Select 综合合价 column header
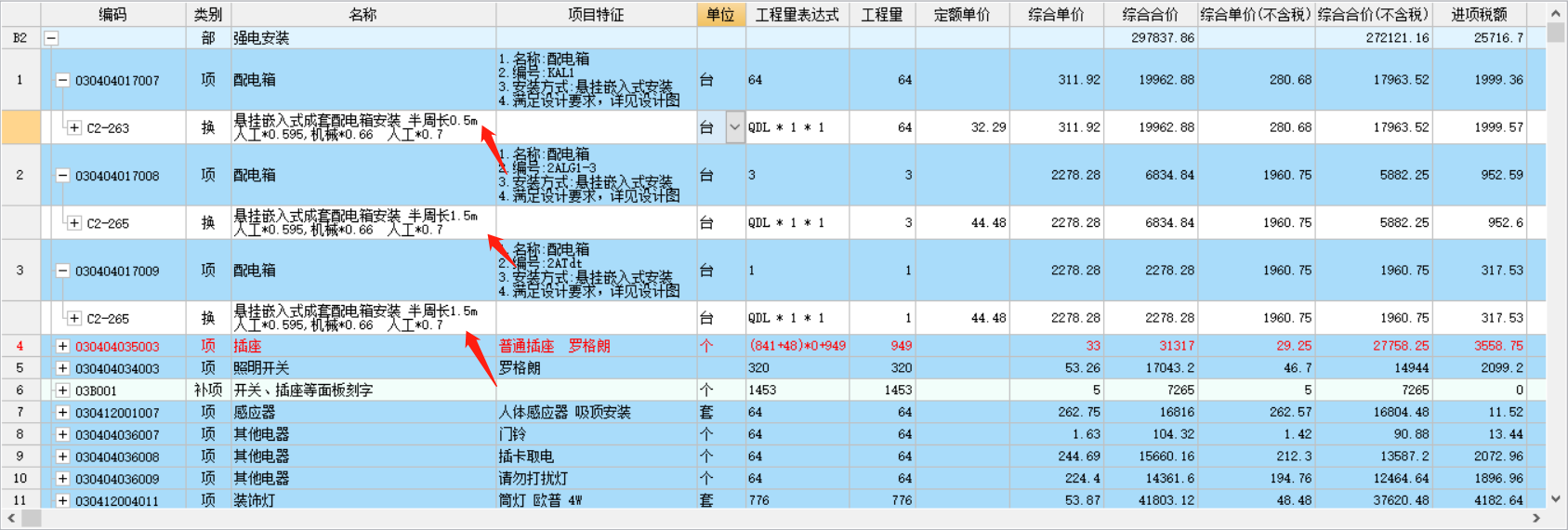The height and width of the screenshot is (530, 1568). tap(1151, 14)
